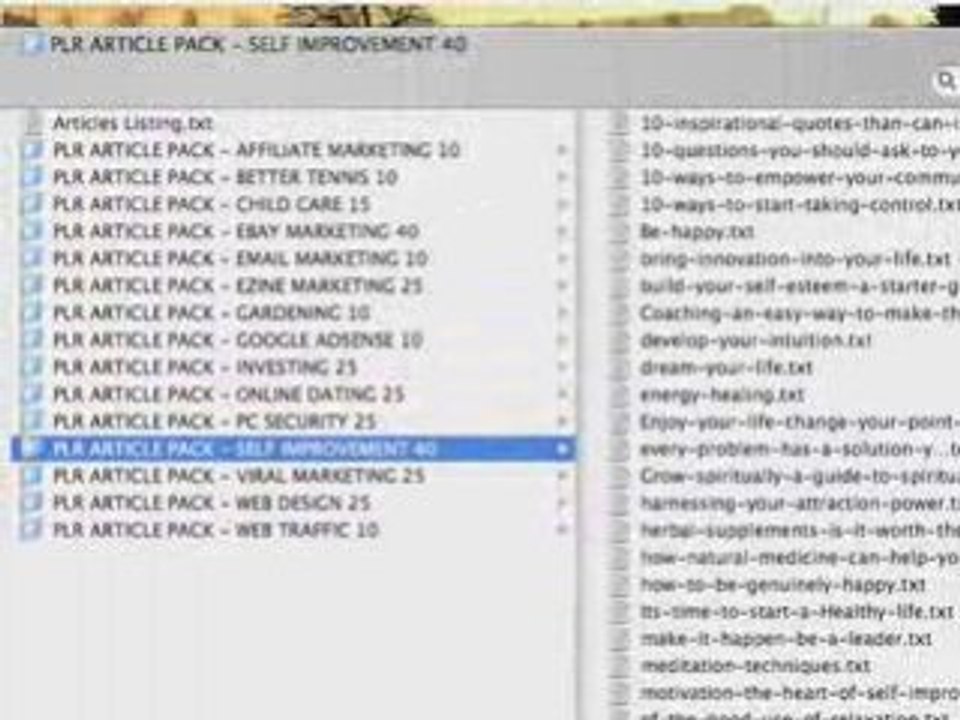Expand arrow for EBAY MARKETING 40 folder
The height and width of the screenshot is (720, 960).
coord(561,231)
